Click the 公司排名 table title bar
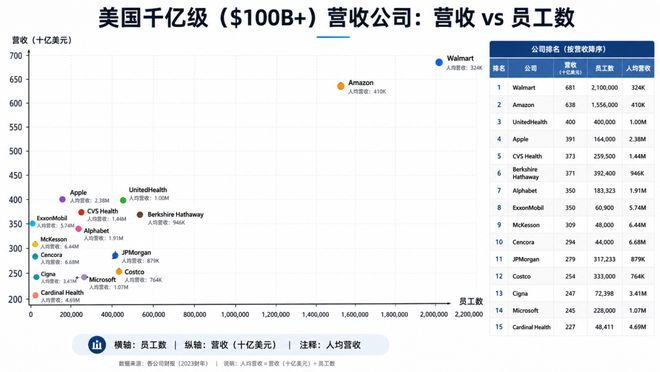The width and height of the screenshot is (660, 372). [x=572, y=49]
